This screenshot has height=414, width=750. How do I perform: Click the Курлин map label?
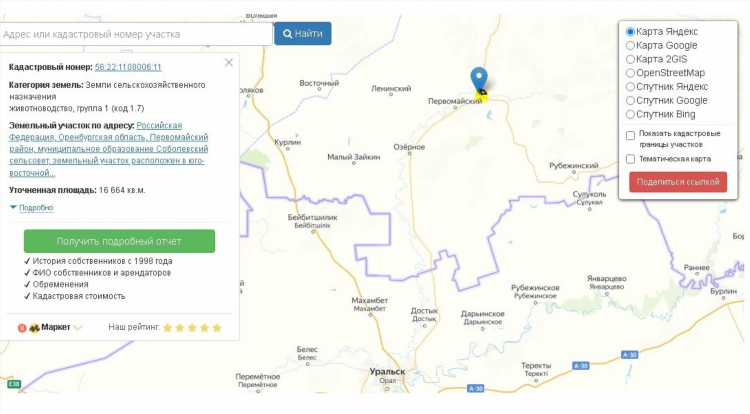click(x=287, y=142)
